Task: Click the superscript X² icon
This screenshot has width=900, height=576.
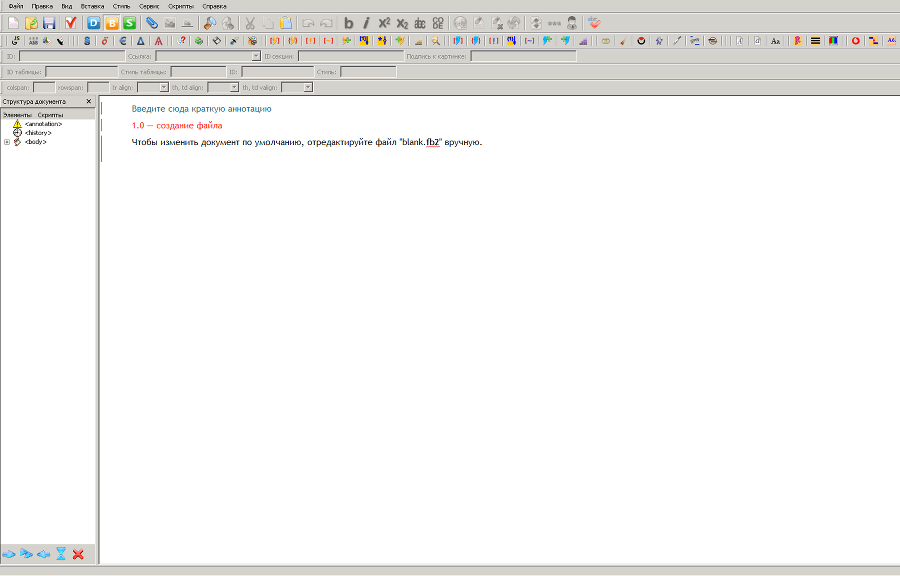Action: 384,22
